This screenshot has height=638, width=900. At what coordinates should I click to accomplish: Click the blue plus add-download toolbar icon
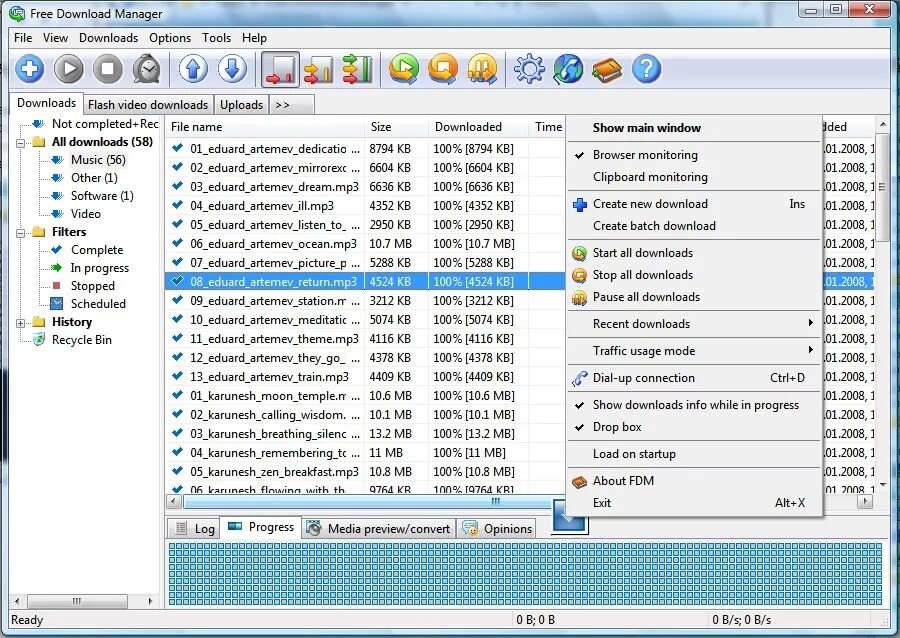[29, 69]
